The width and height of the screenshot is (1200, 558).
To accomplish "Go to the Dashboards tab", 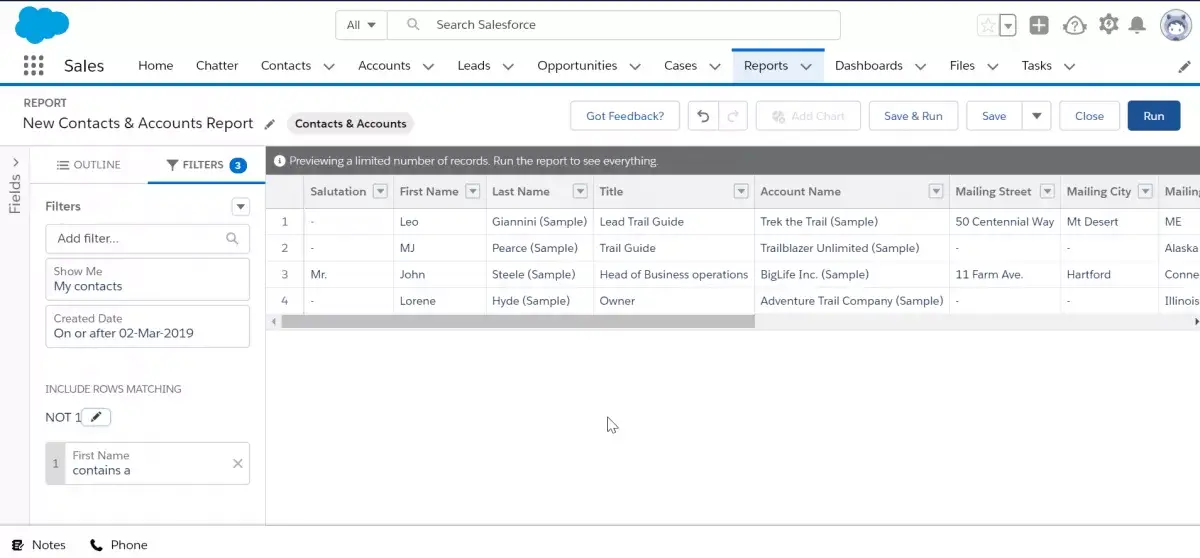I will (x=869, y=66).
